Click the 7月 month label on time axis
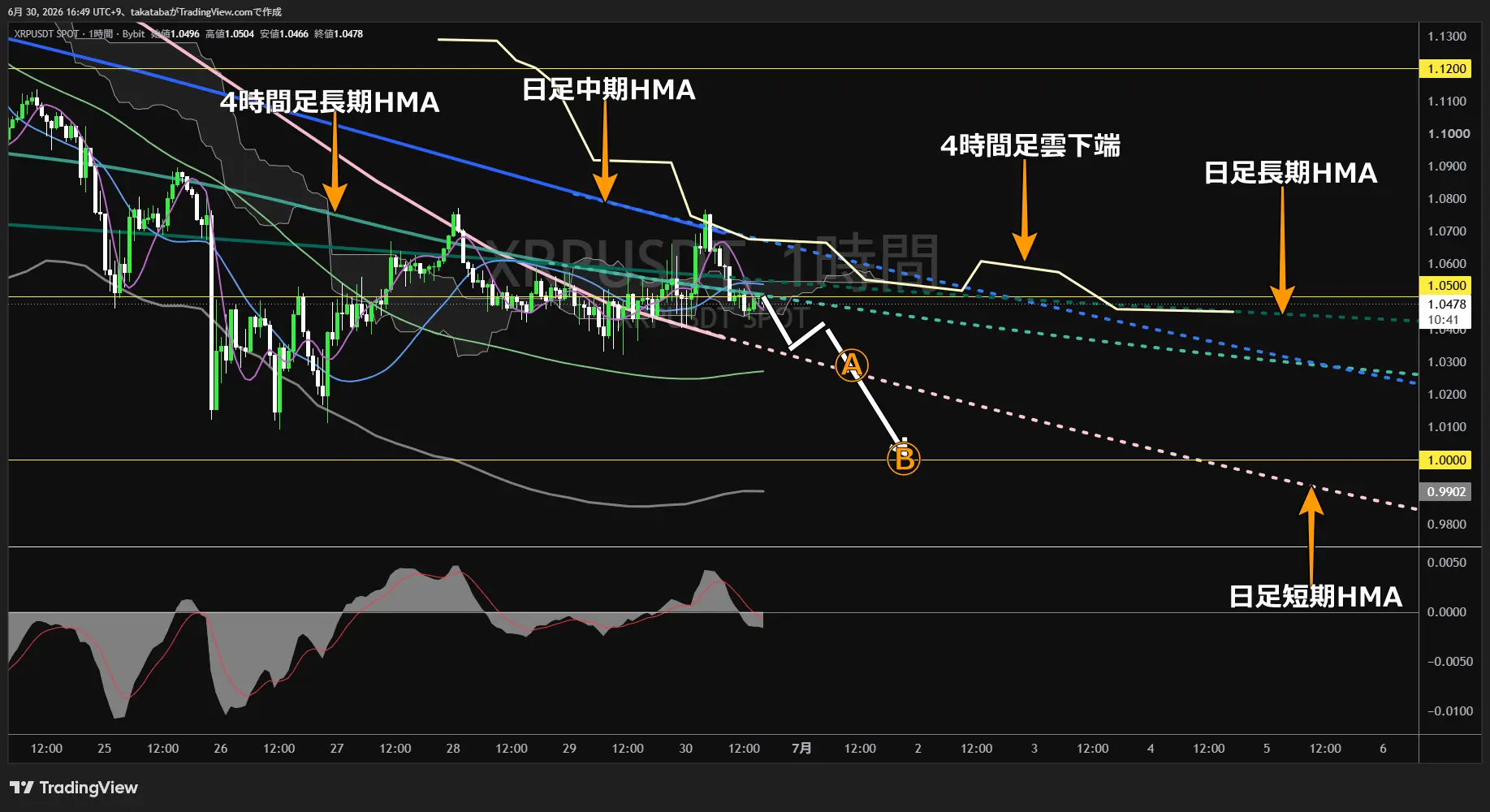 [x=801, y=749]
